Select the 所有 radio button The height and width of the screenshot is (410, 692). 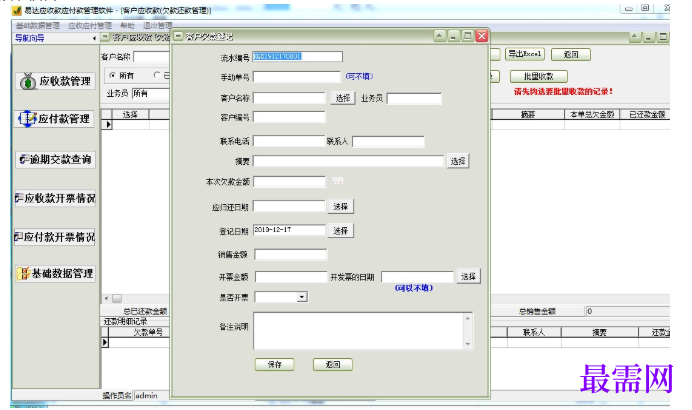click(113, 75)
